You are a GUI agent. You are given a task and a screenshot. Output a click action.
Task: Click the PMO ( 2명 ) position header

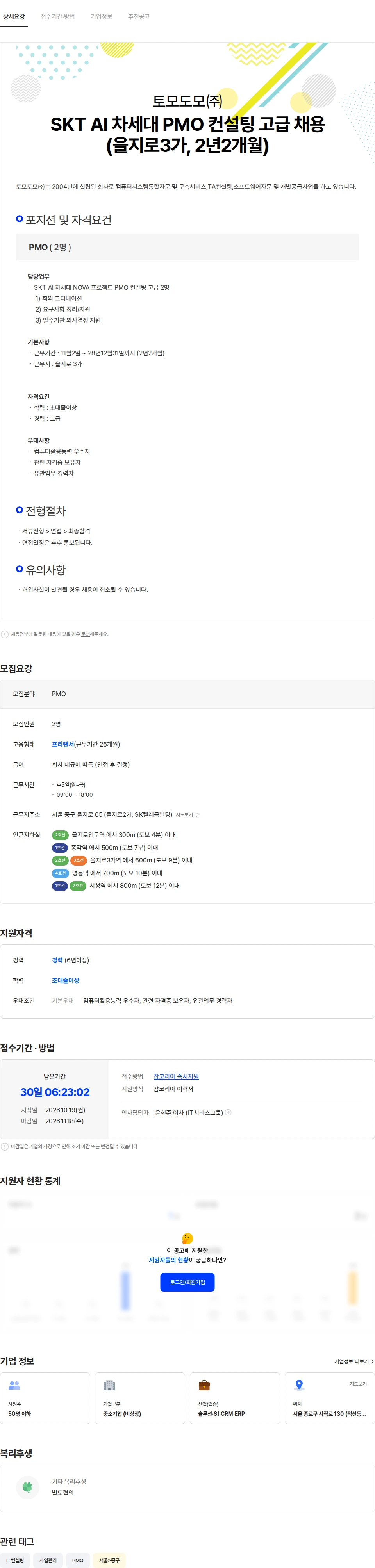click(x=187, y=247)
